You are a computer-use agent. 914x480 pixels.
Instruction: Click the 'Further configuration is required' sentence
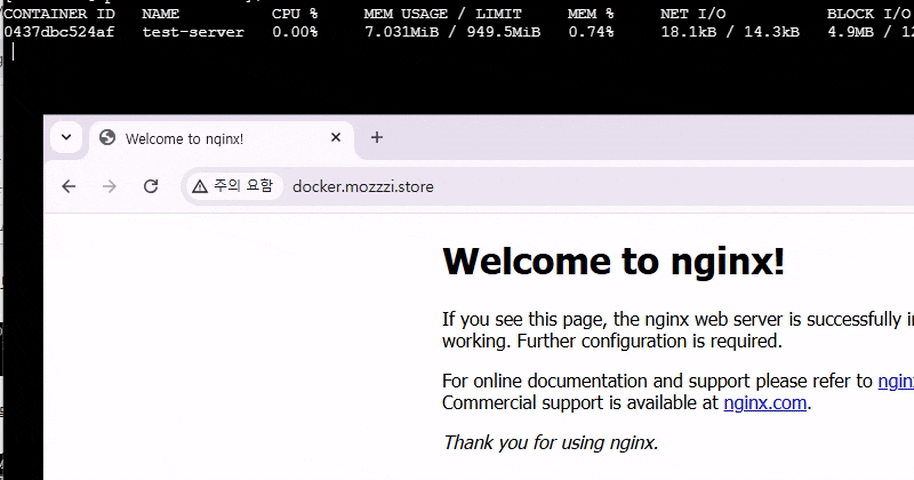[x=649, y=341]
